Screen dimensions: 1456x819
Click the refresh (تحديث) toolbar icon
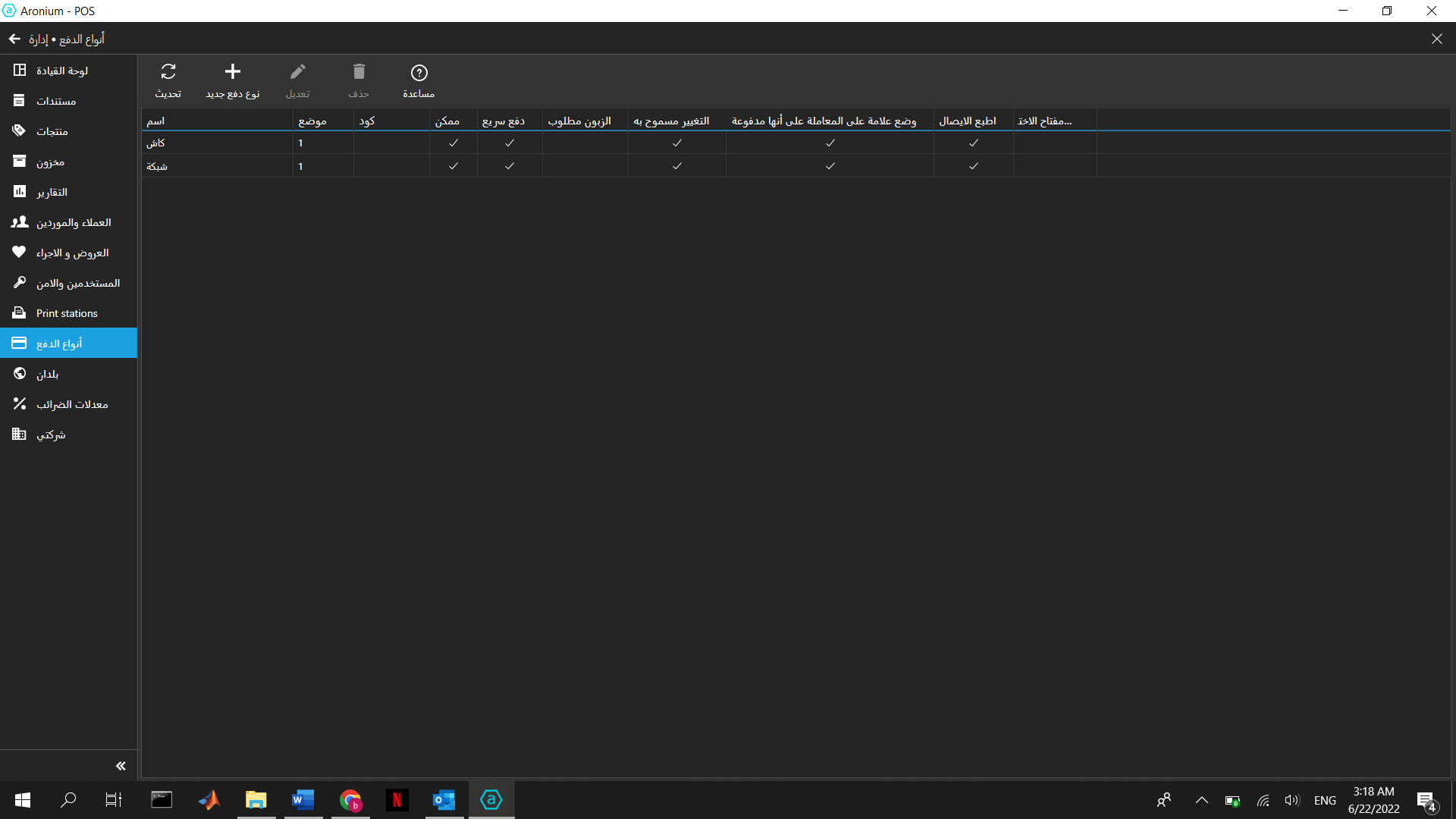pyautogui.click(x=168, y=73)
